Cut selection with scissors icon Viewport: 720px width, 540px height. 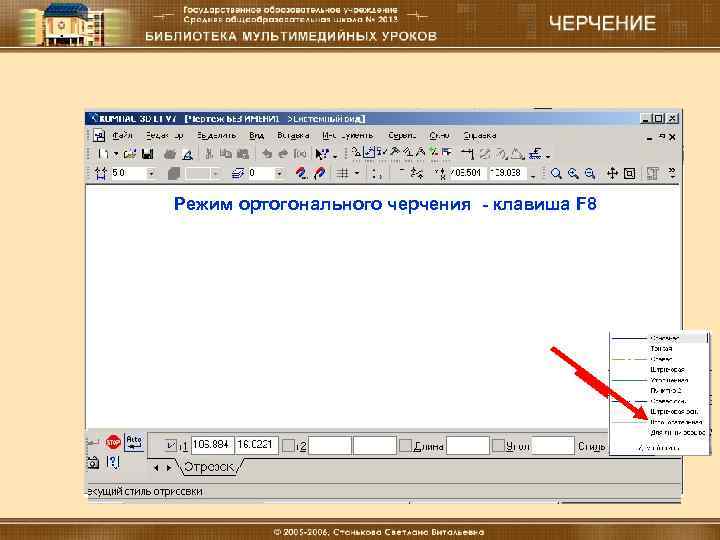point(209,154)
